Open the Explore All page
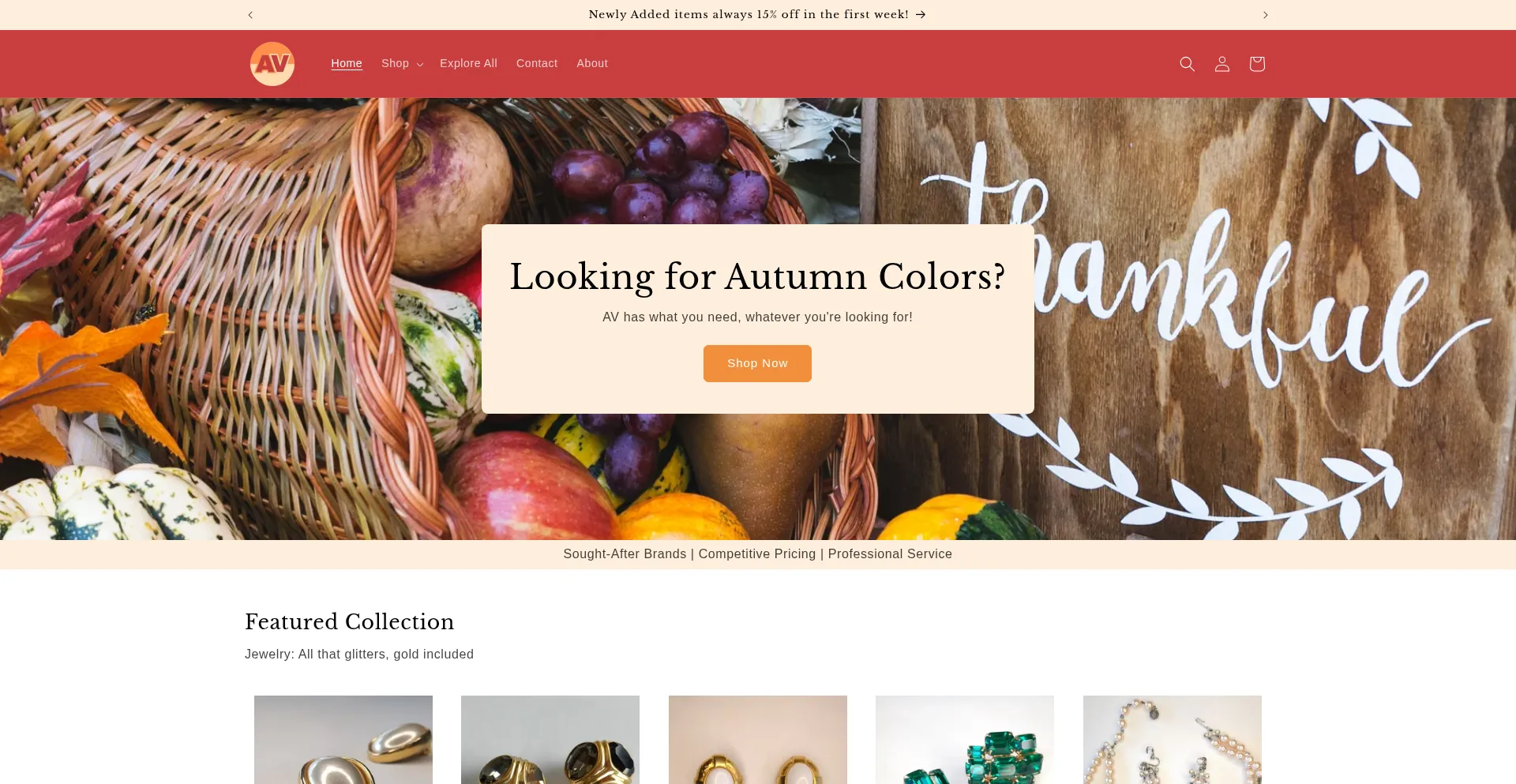The width and height of the screenshot is (1516, 784). pyautogui.click(x=468, y=64)
